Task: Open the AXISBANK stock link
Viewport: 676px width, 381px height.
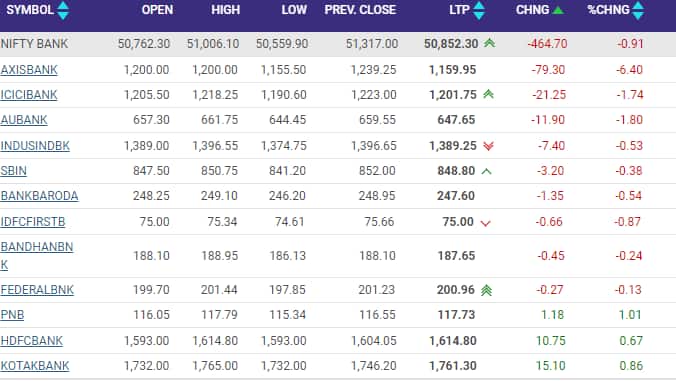Action: click(x=29, y=70)
